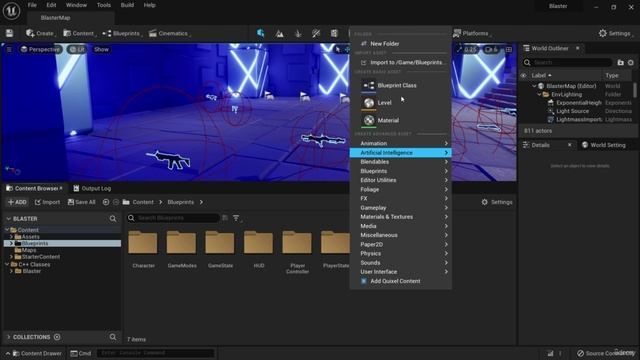Click the Import button
640x360 pixels.
[x=47, y=202]
